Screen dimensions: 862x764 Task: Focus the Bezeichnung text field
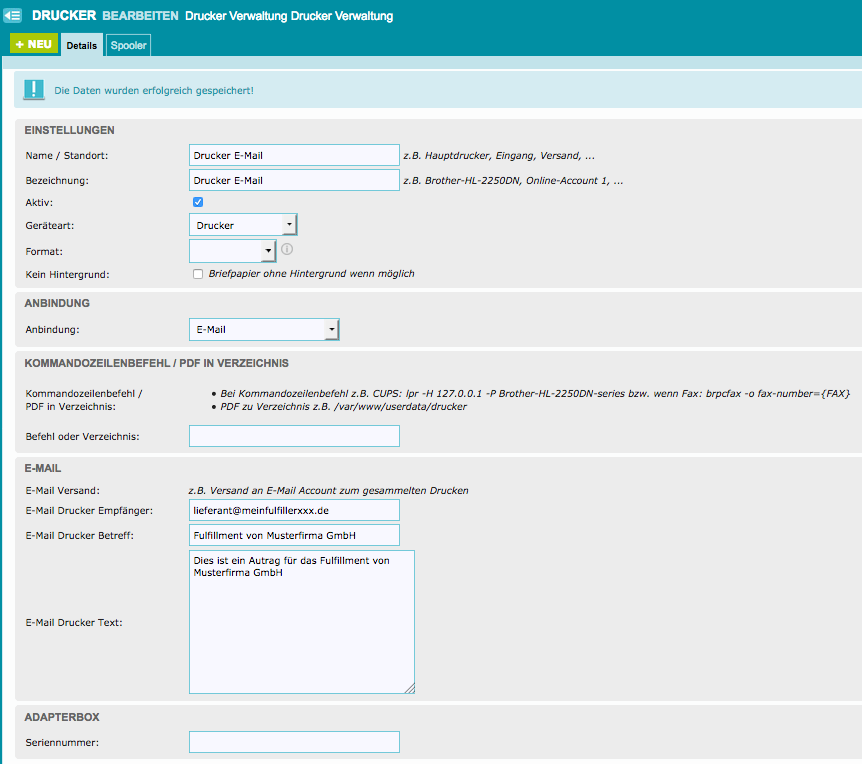(294, 180)
